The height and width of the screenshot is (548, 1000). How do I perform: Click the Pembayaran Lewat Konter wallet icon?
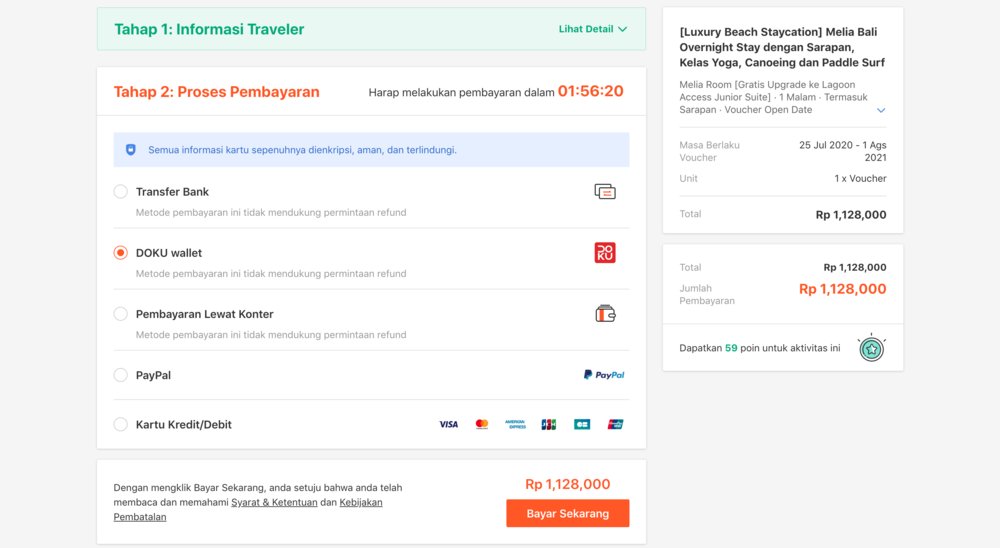(604, 314)
